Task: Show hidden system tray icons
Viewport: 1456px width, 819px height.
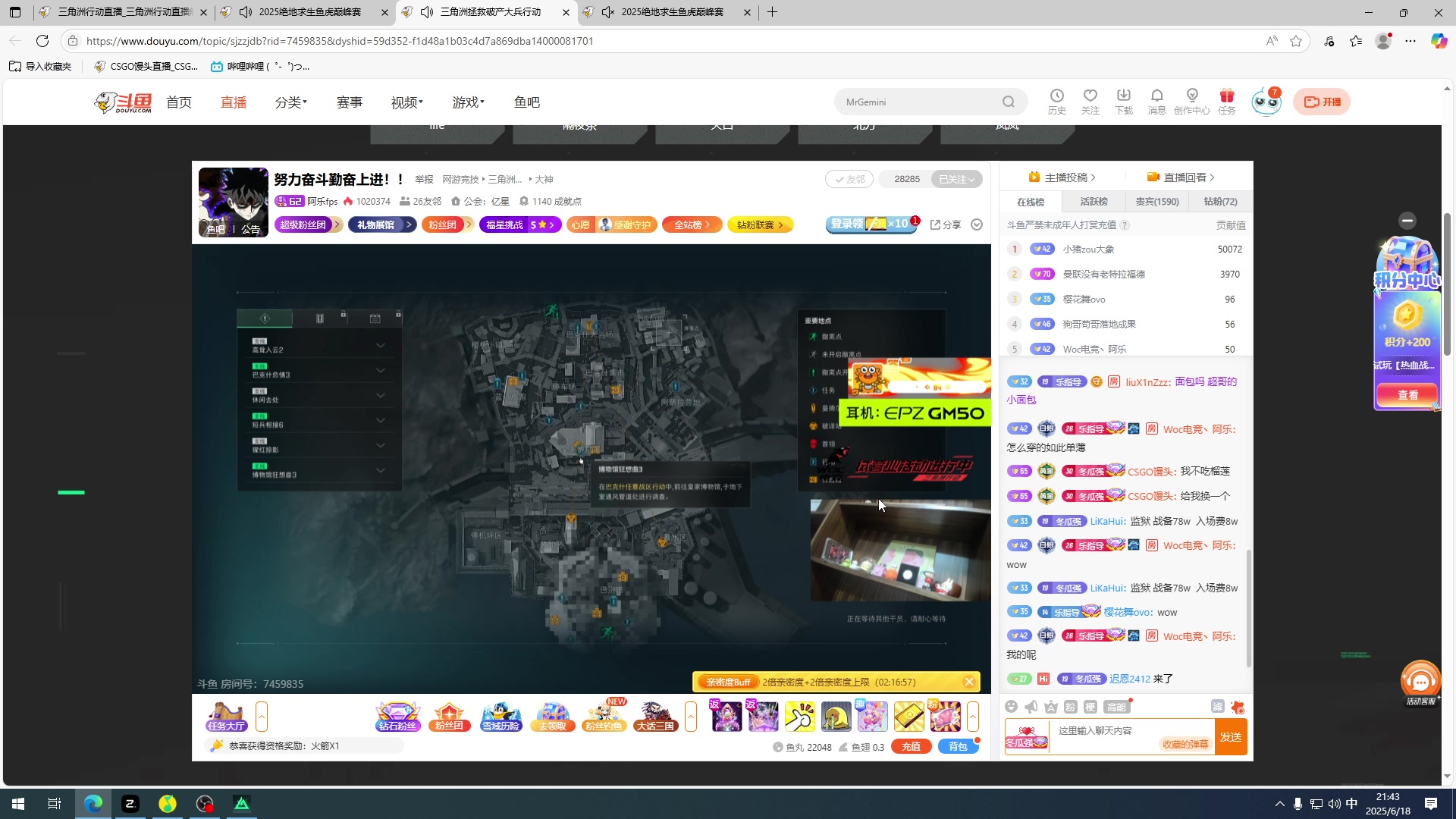Action: coord(1280,804)
